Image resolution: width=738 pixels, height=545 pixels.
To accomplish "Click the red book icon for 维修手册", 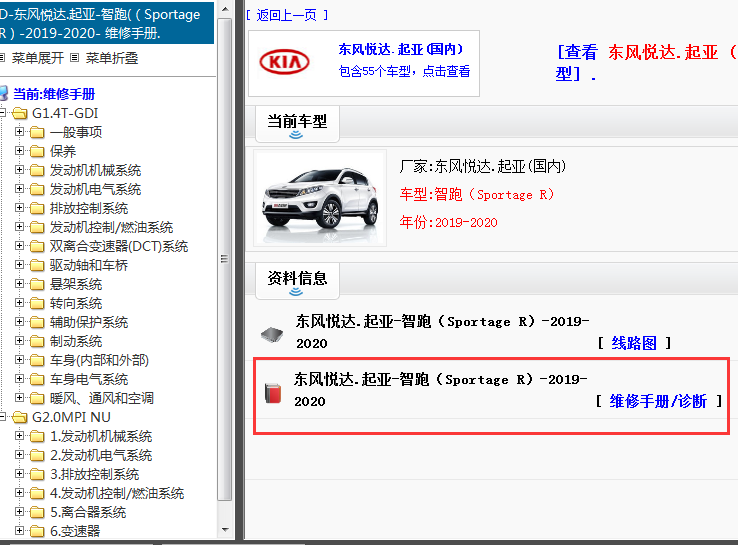I will [273, 393].
